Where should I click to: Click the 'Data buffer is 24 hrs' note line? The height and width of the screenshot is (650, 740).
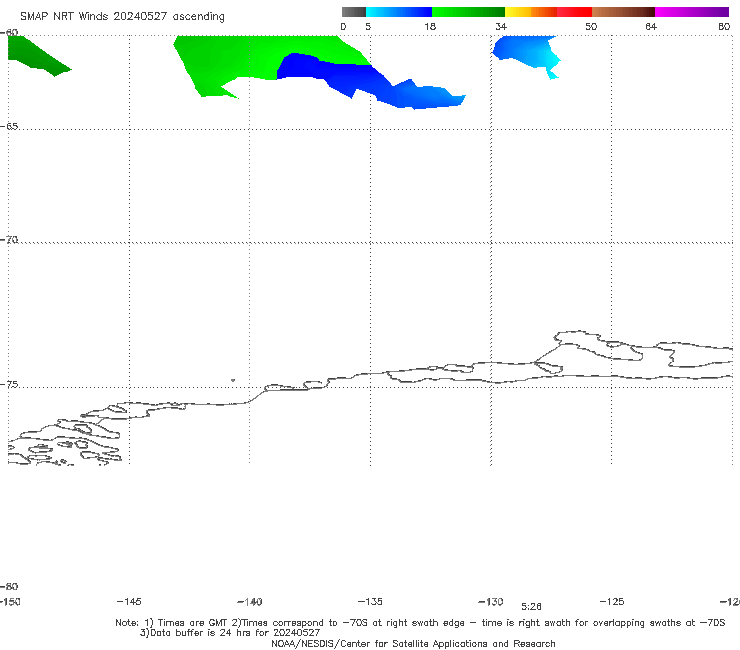pyautogui.click(x=230, y=633)
